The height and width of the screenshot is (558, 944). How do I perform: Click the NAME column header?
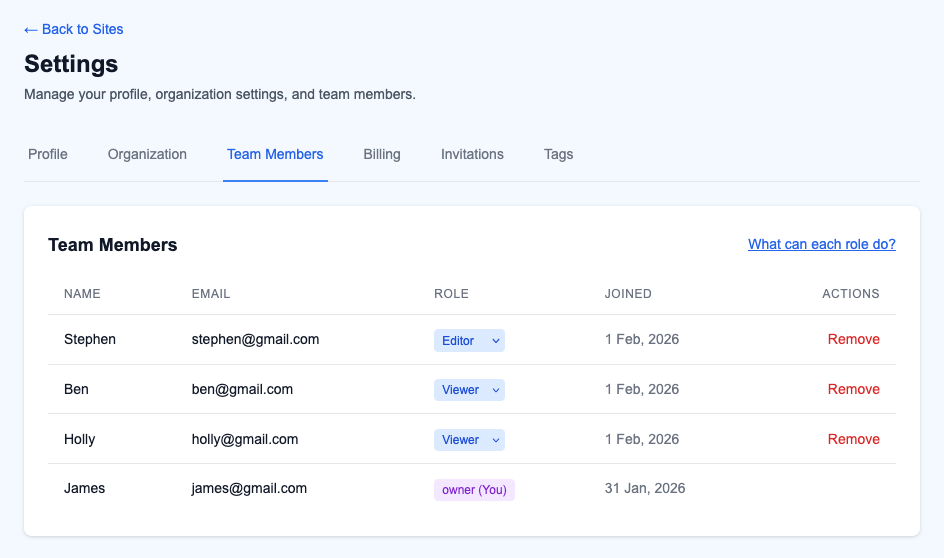82,294
